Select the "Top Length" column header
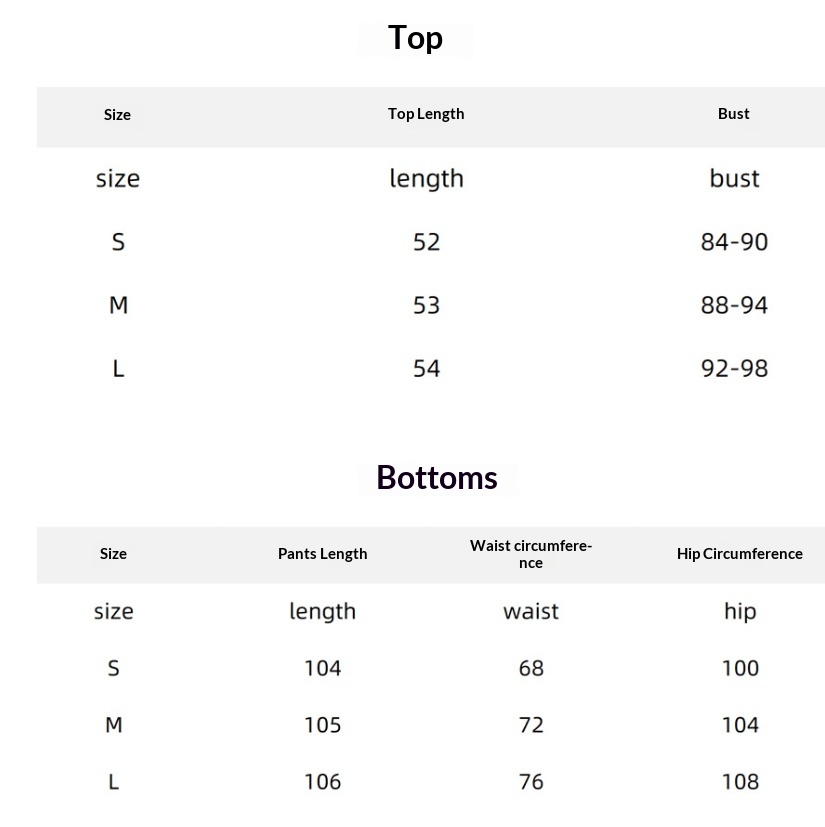This screenshot has width=825, height=827. 426,114
